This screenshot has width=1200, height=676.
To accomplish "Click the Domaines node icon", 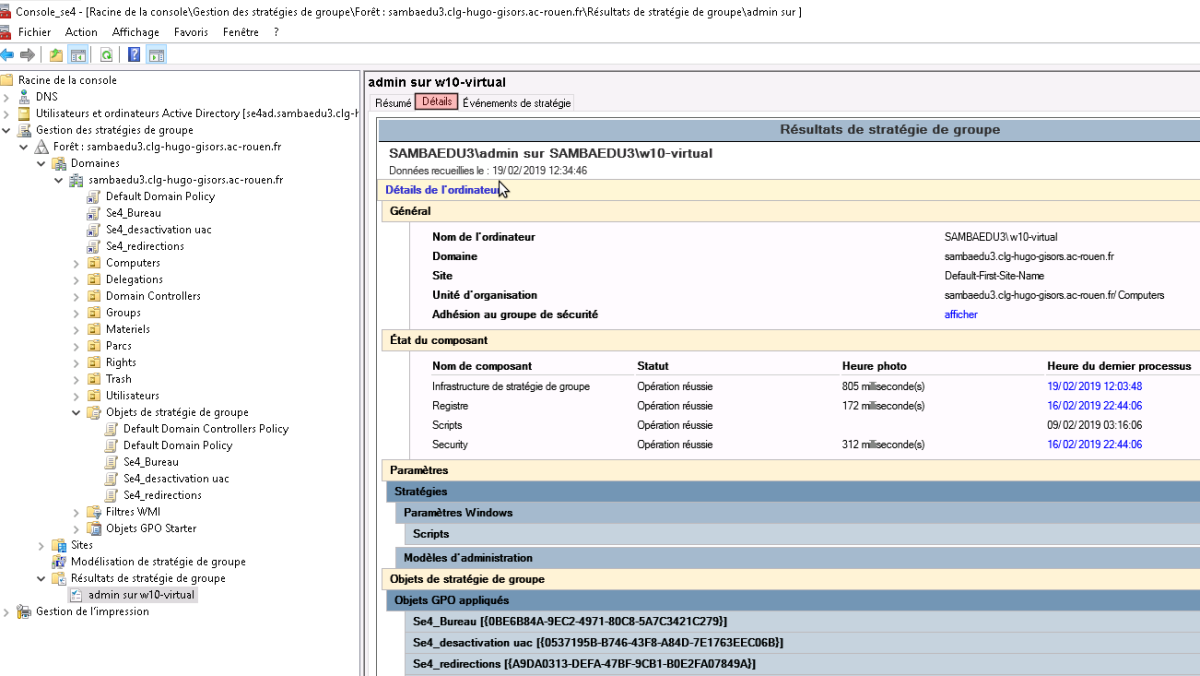I will (x=59, y=163).
